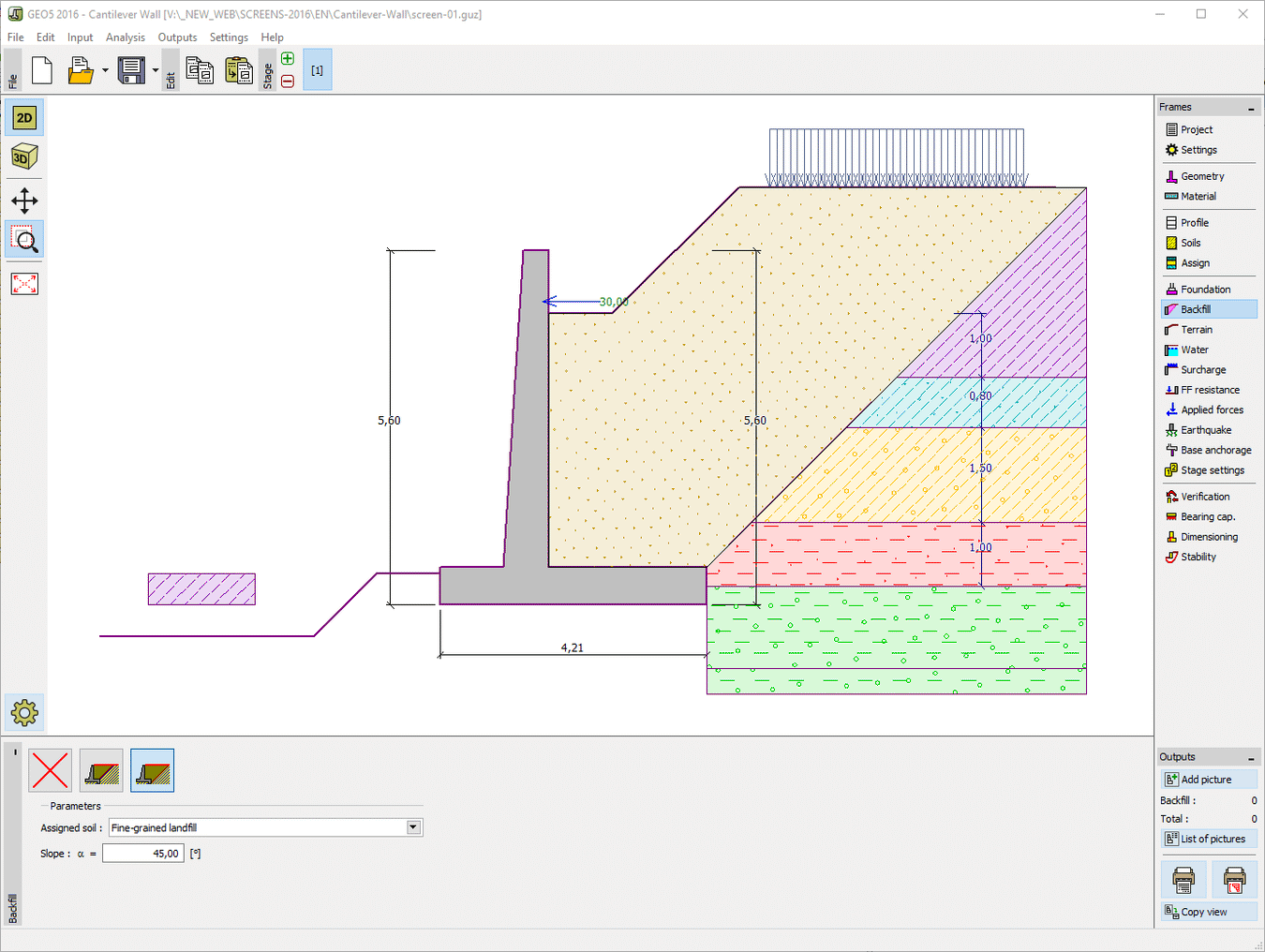Select the 2D view icon
1265x952 pixels.
coord(24,117)
